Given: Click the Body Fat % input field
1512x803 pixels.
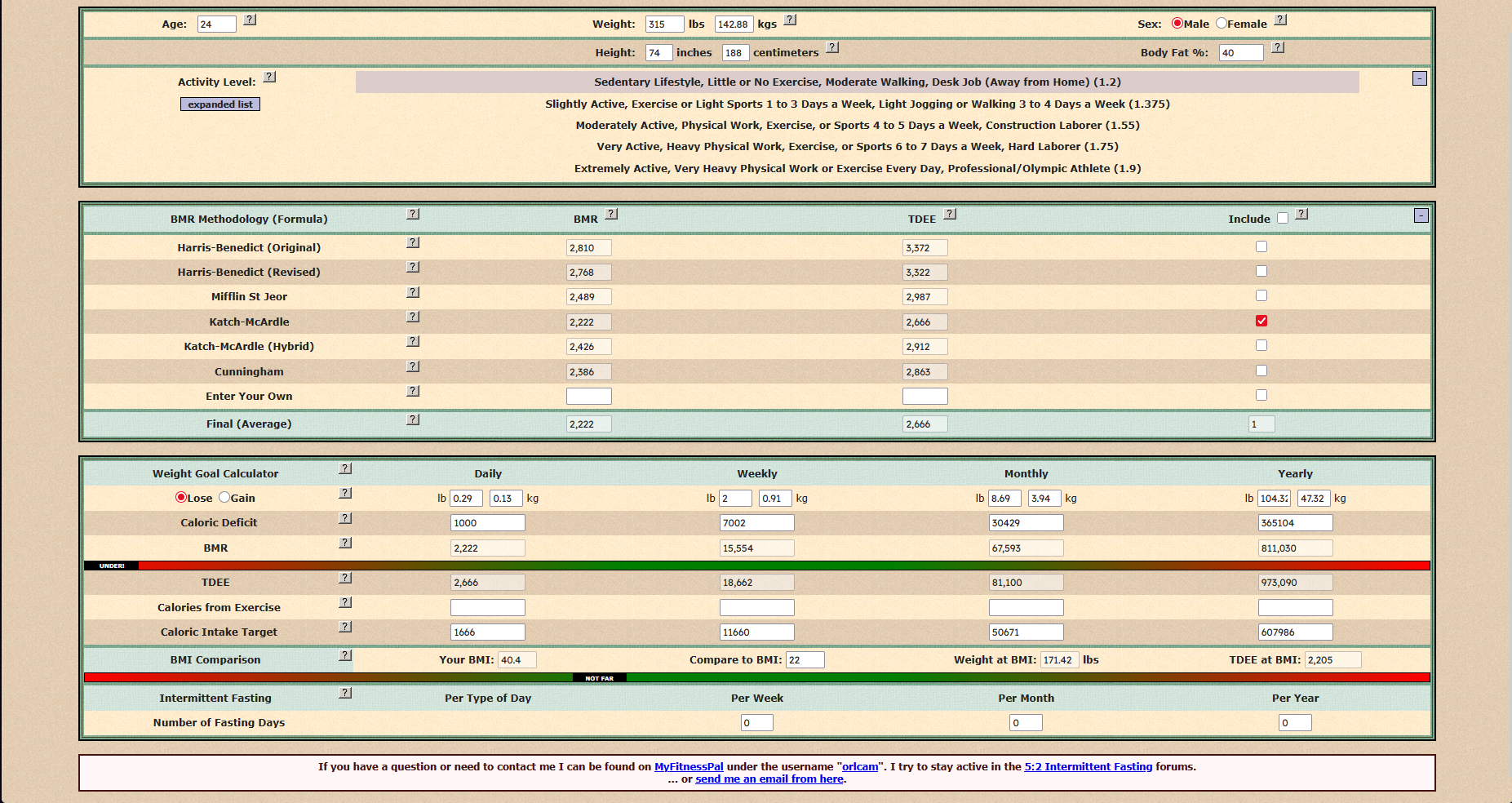Looking at the screenshot, I should point(1241,53).
